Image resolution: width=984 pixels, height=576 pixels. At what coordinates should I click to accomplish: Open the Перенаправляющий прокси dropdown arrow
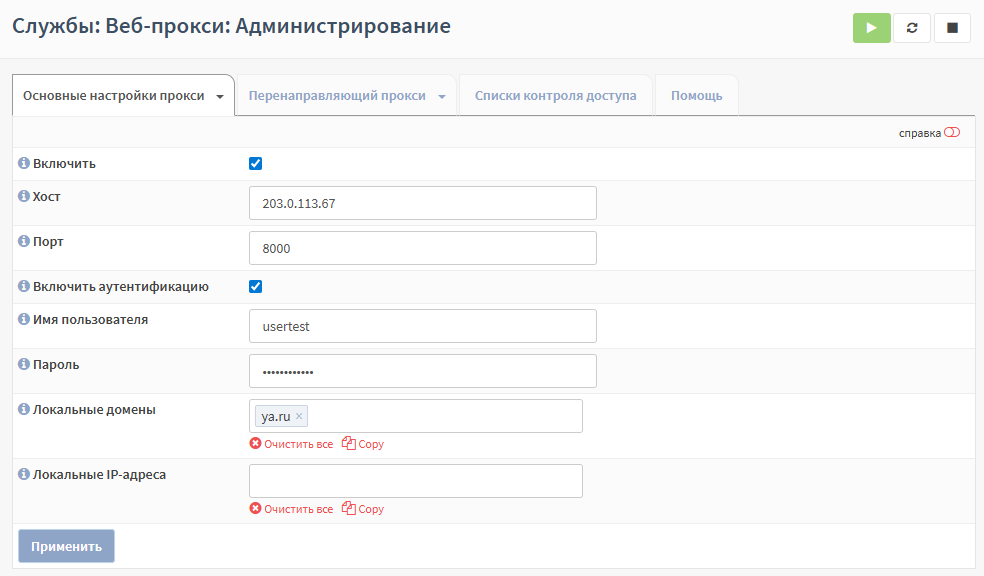[x=441, y=97]
